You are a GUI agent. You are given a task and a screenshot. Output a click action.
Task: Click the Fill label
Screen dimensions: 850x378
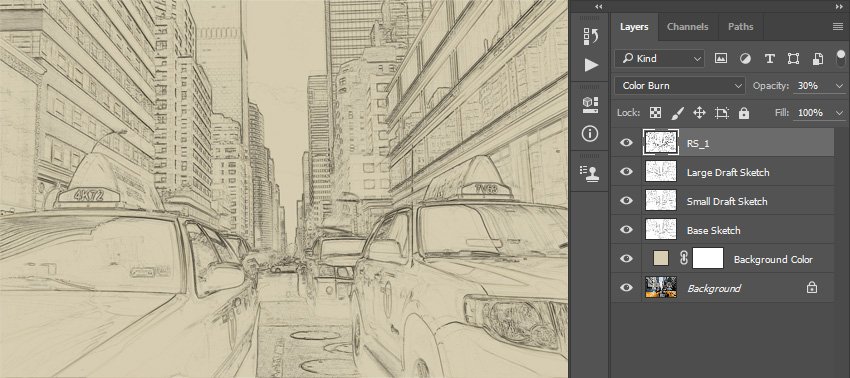pos(782,113)
